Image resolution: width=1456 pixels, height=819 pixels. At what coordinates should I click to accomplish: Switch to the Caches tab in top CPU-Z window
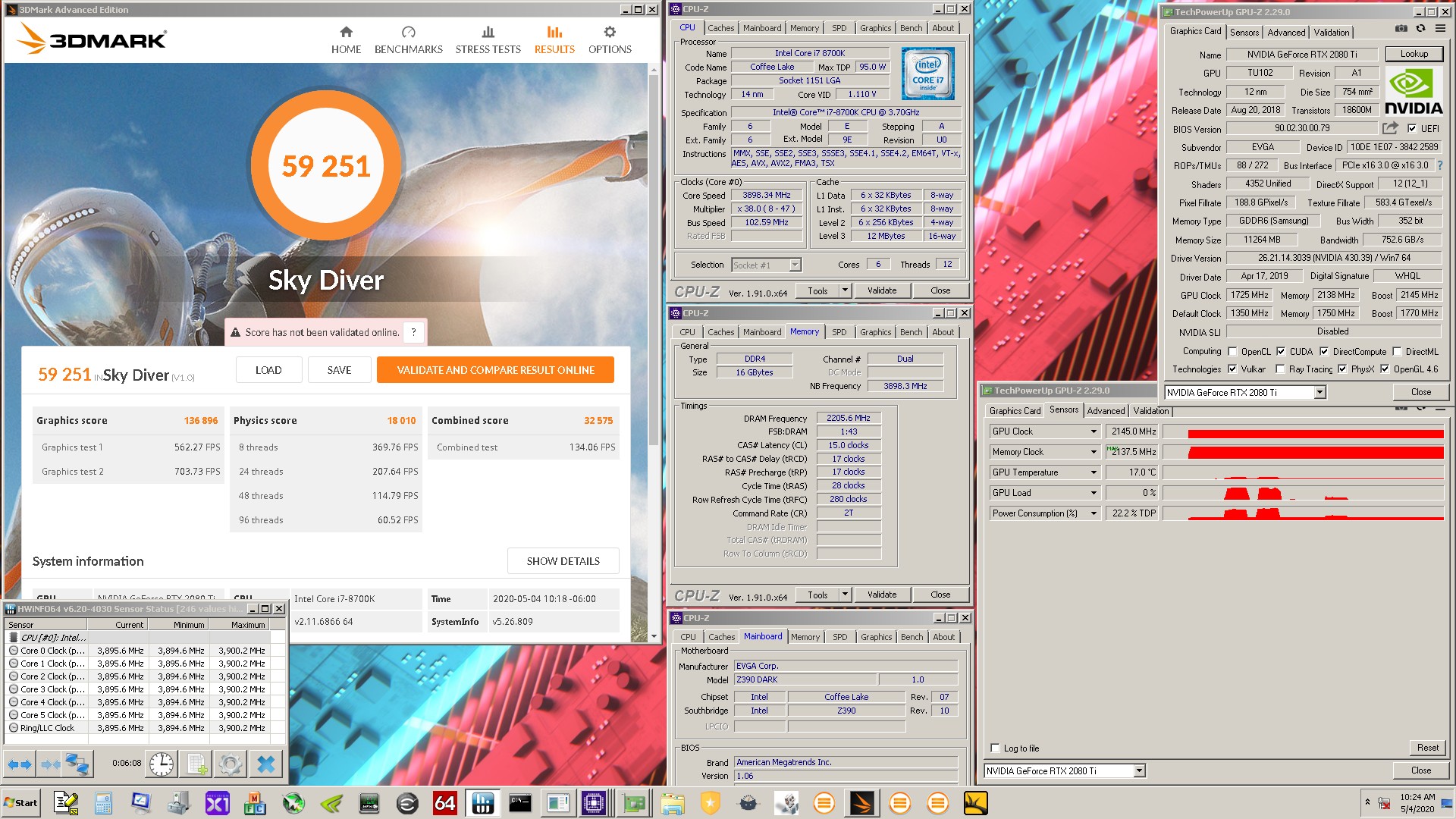point(720,28)
